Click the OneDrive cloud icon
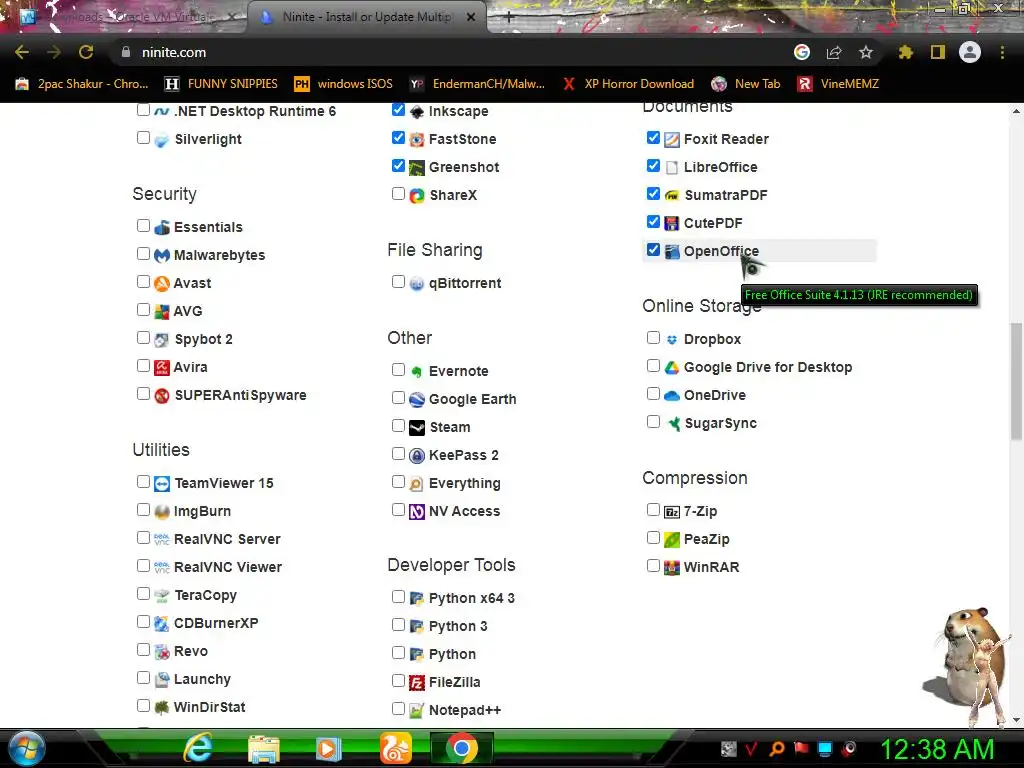Image resolution: width=1024 pixels, height=768 pixels. [671, 396]
